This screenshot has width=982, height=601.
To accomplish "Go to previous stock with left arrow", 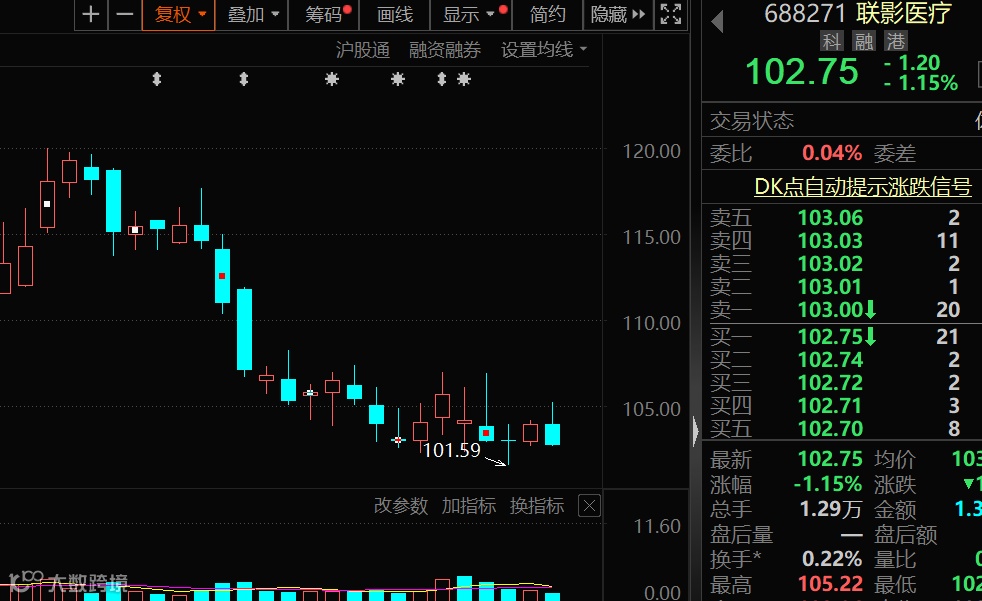I will tap(718, 22).
